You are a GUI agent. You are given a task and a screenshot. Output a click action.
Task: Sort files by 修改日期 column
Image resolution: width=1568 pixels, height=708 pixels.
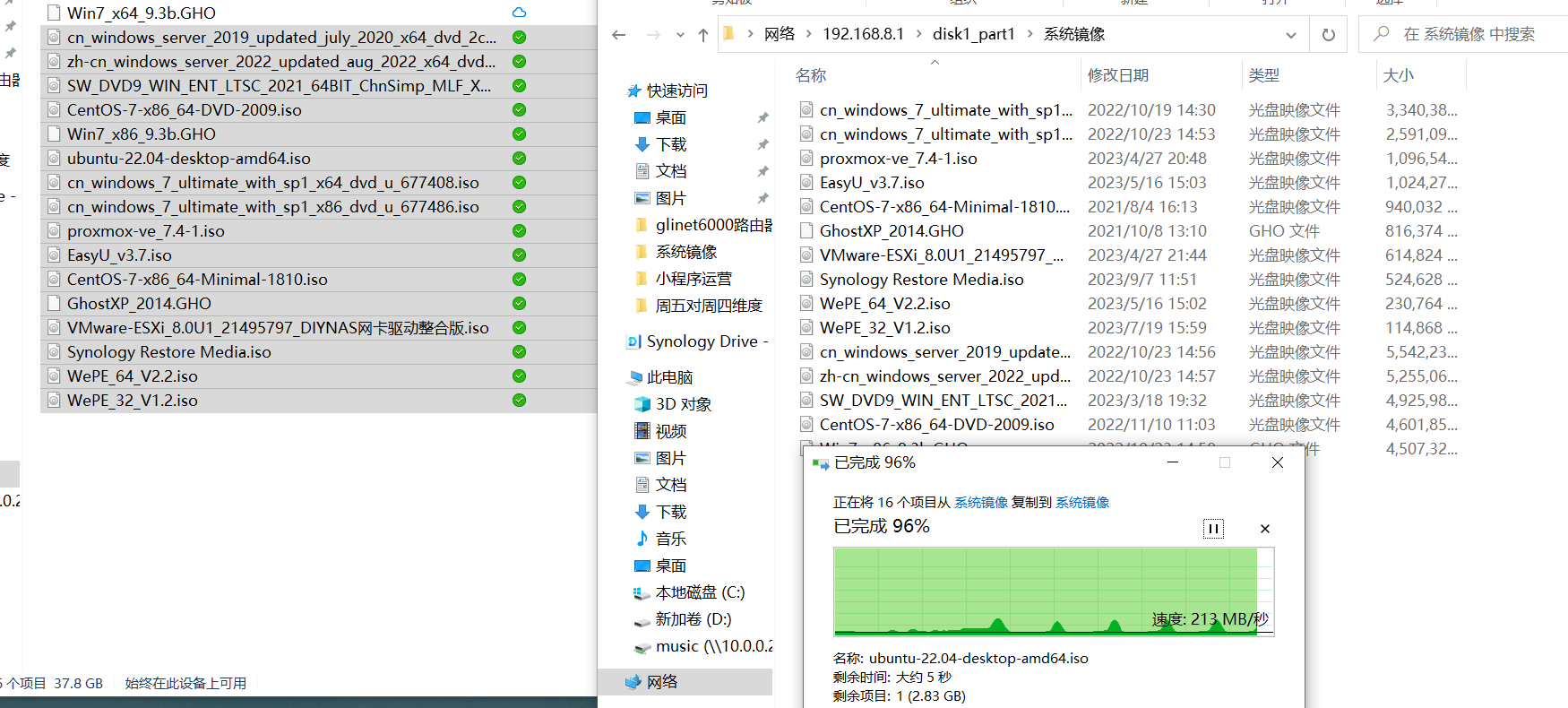click(x=1117, y=75)
